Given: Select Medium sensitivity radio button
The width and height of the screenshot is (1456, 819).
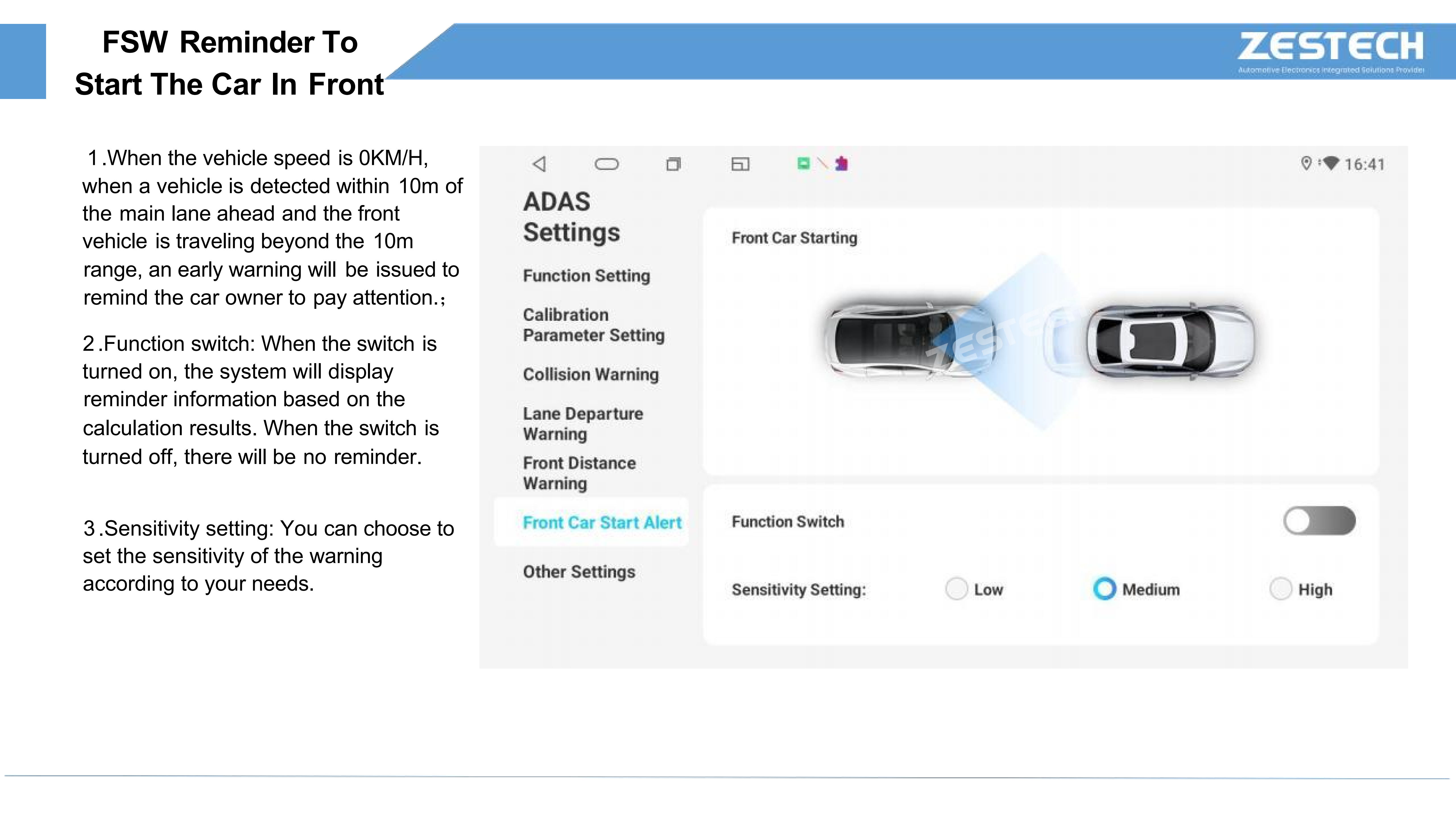Looking at the screenshot, I should tap(1105, 589).
